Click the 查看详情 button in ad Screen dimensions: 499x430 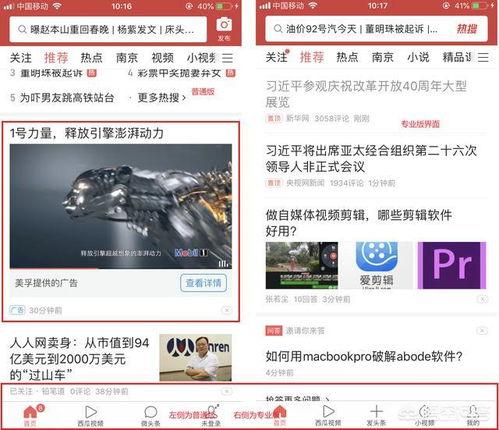pyautogui.click(x=203, y=283)
